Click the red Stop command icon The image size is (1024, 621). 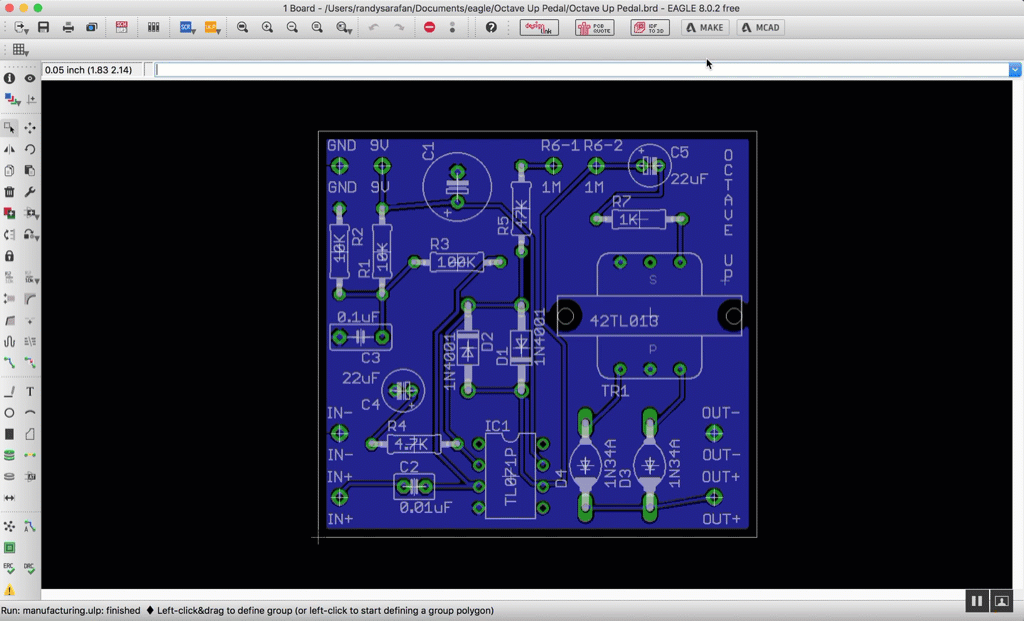click(x=429, y=27)
